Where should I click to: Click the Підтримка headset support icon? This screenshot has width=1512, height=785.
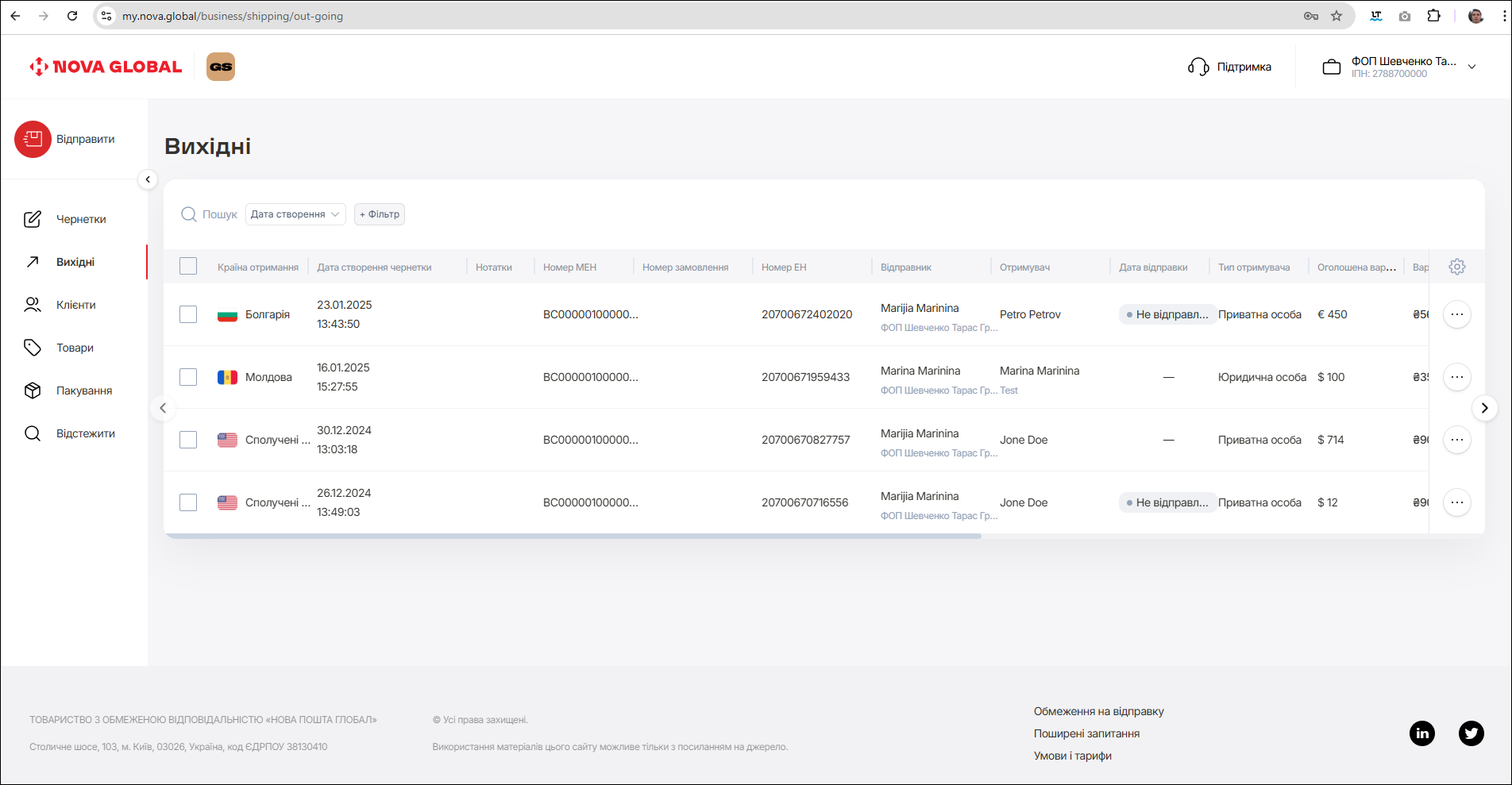1198,67
